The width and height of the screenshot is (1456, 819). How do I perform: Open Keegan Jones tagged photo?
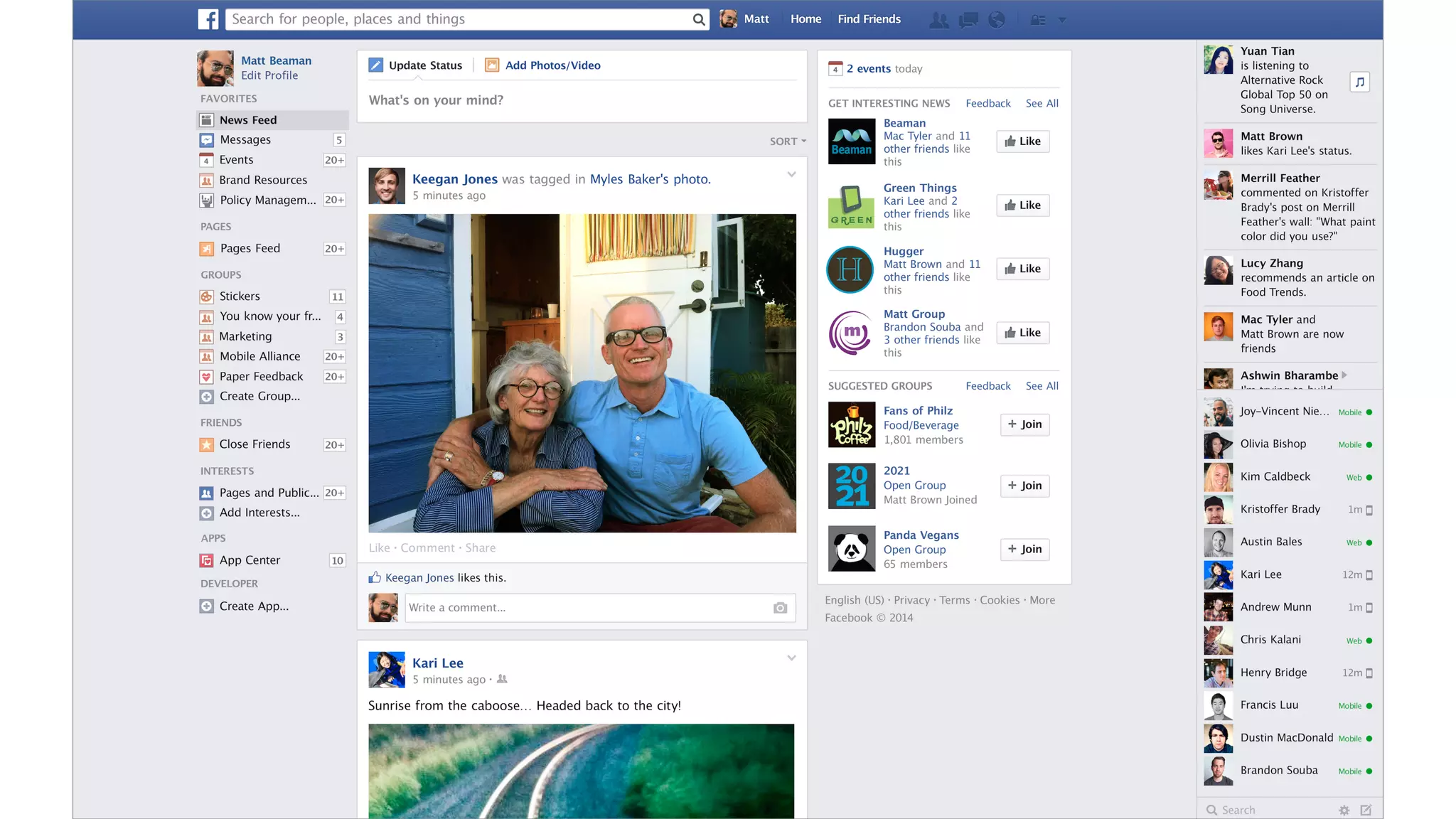(x=582, y=373)
